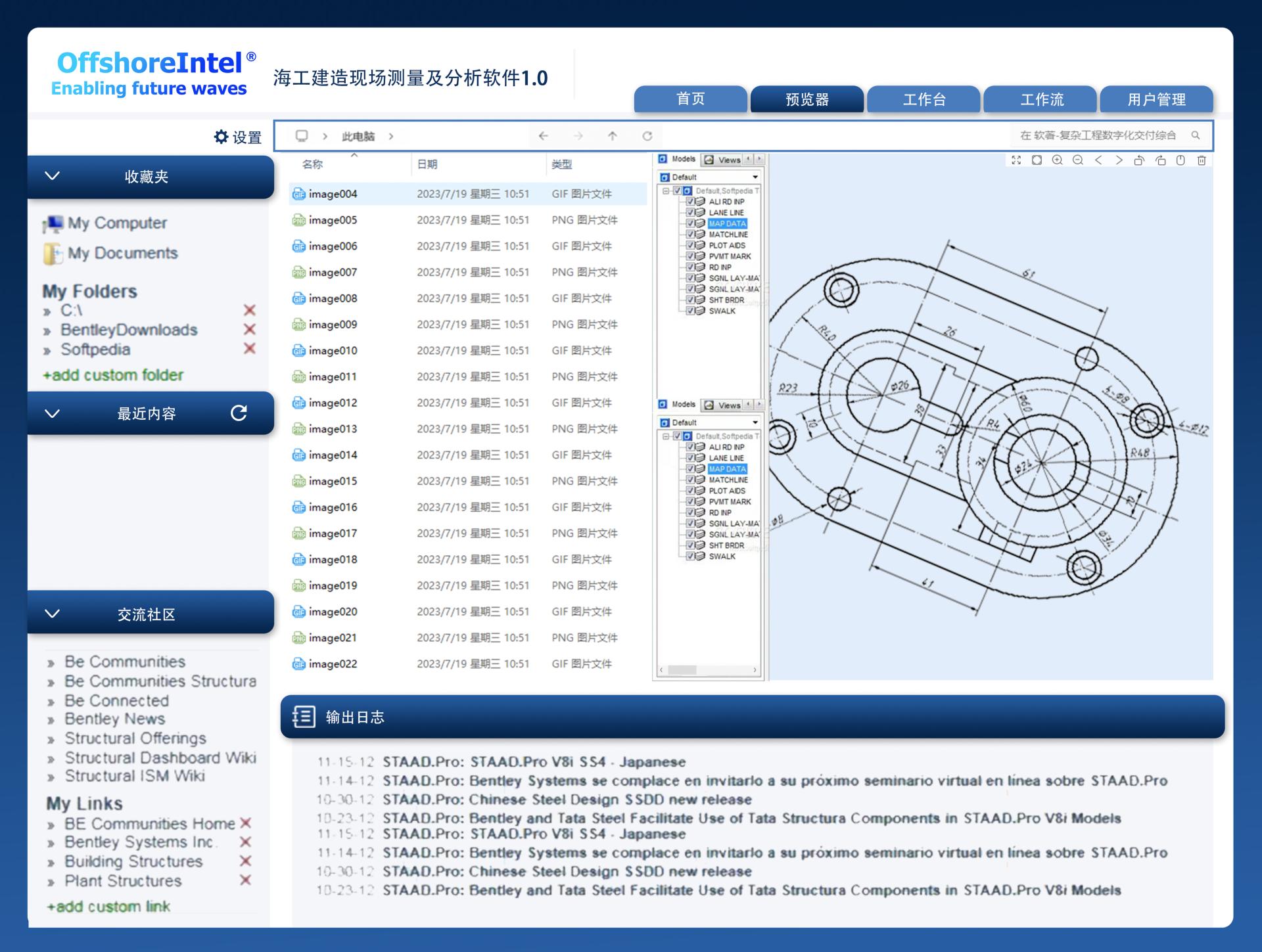
Task: Click the +add custom link link
Action: pyautogui.click(x=108, y=907)
